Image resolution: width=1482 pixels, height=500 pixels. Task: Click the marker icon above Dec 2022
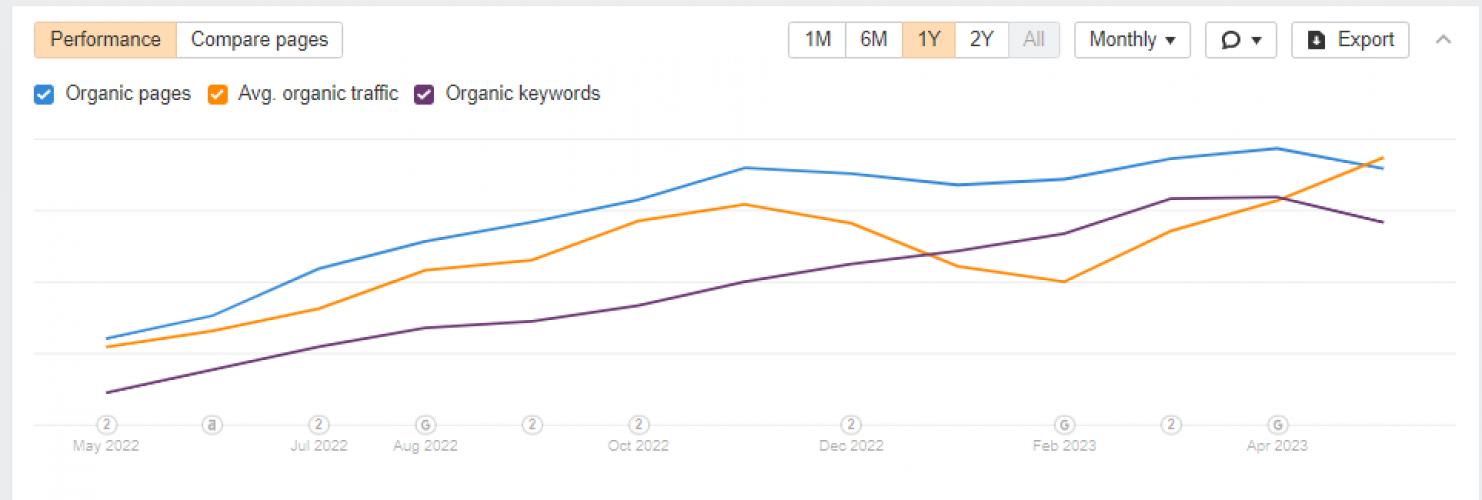(x=851, y=425)
